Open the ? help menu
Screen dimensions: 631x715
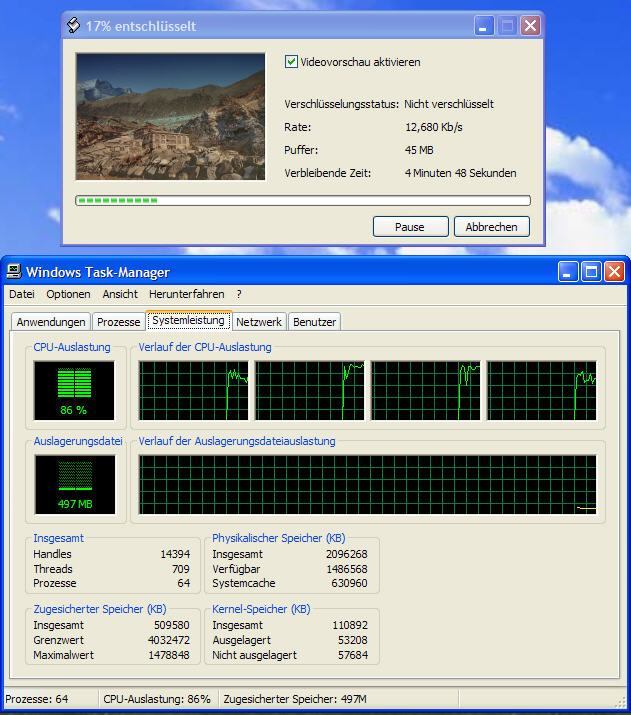click(x=239, y=294)
